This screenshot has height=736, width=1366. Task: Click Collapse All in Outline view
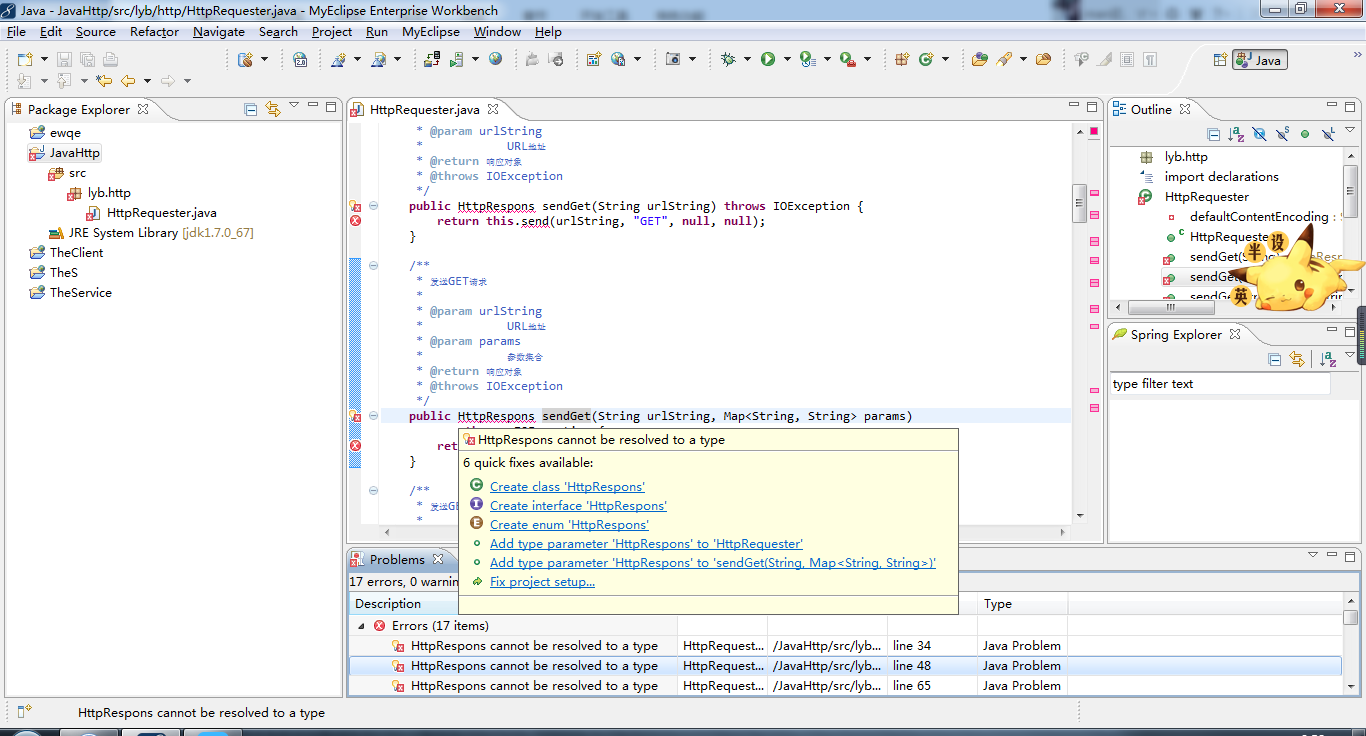pos(1213,134)
